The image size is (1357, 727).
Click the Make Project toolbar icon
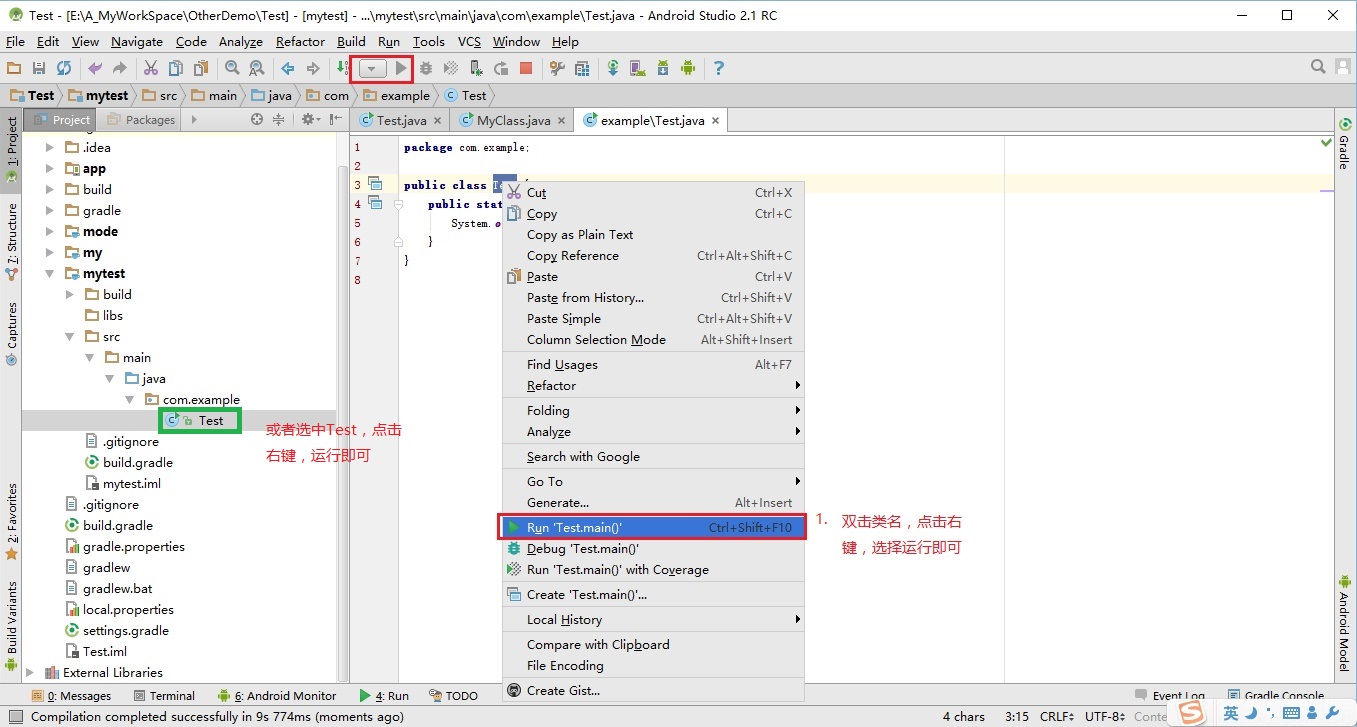click(x=343, y=68)
